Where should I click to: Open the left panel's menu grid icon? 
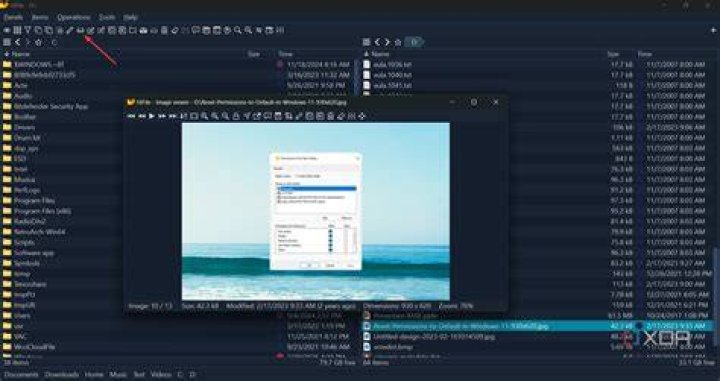7,42
